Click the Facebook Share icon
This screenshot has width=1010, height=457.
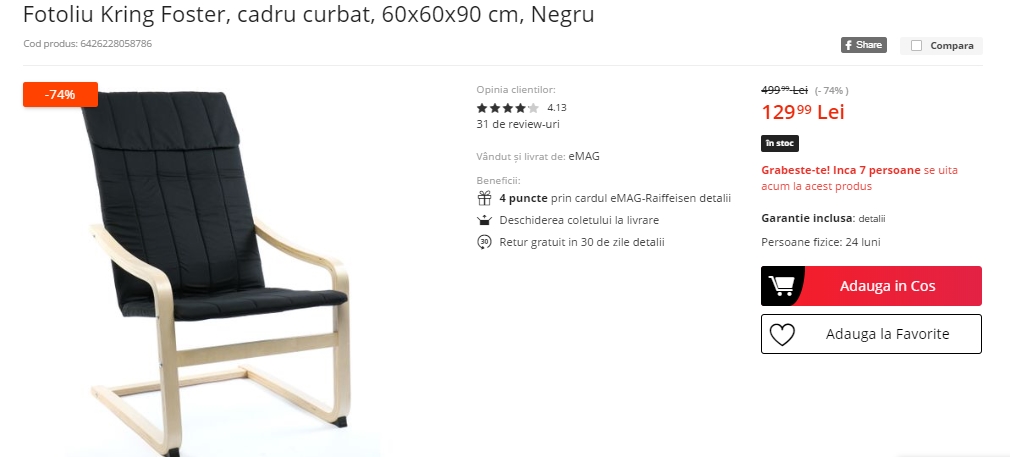point(848,45)
